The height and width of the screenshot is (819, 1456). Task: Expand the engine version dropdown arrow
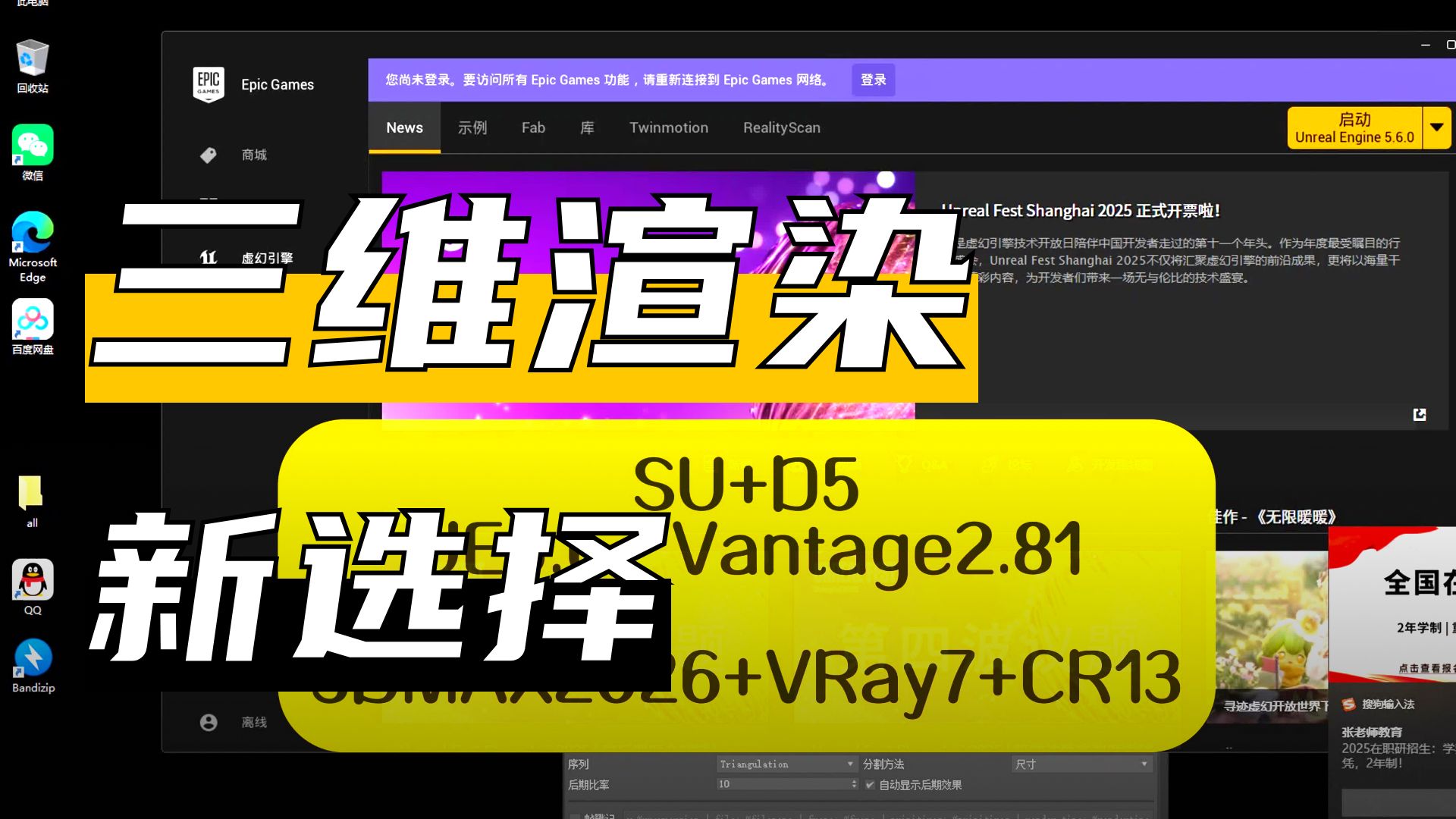coord(1437,127)
